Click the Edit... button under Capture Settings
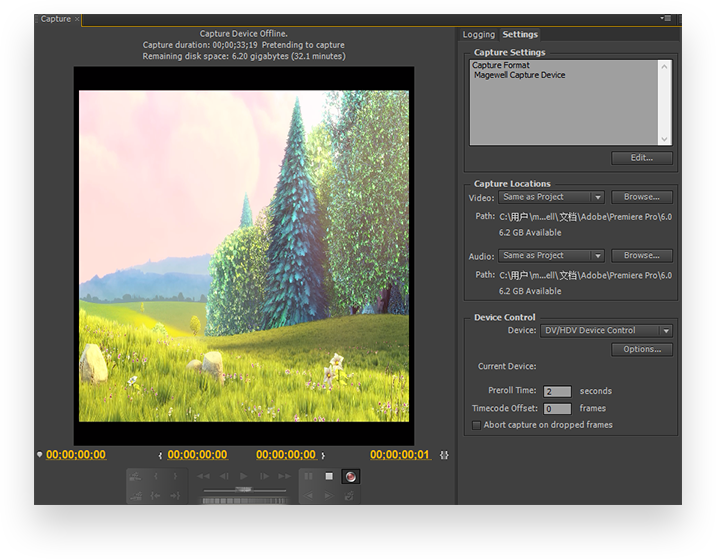This screenshot has width=716, height=559. (x=641, y=158)
